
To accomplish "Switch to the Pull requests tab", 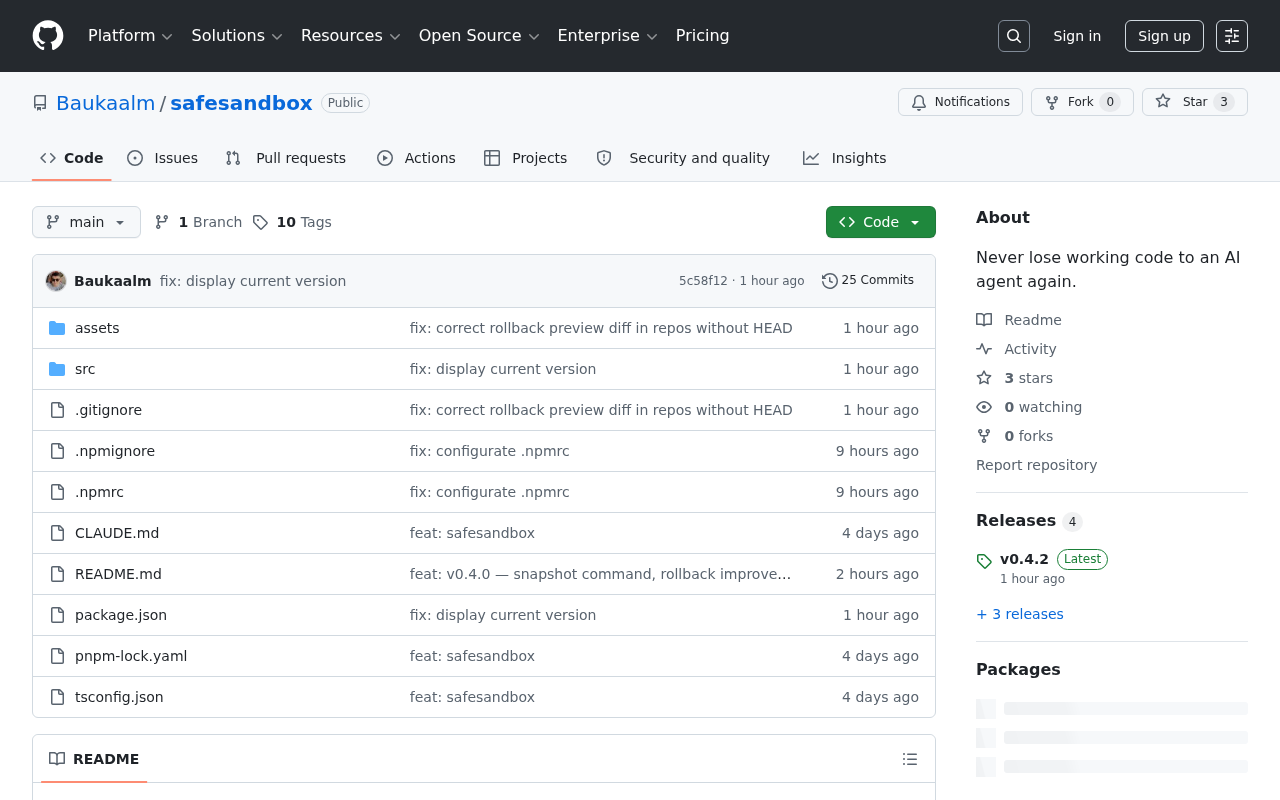I will pos(286,158).
